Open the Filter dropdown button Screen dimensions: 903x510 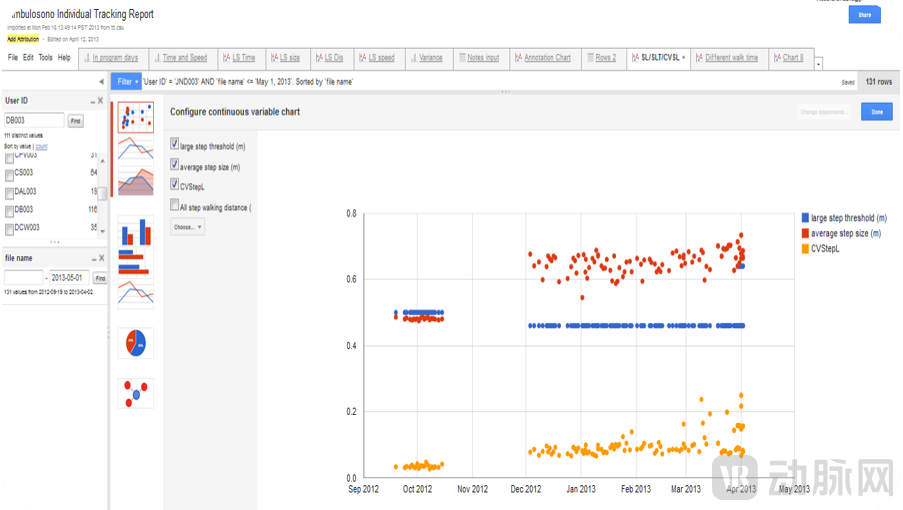click(126, 82)
